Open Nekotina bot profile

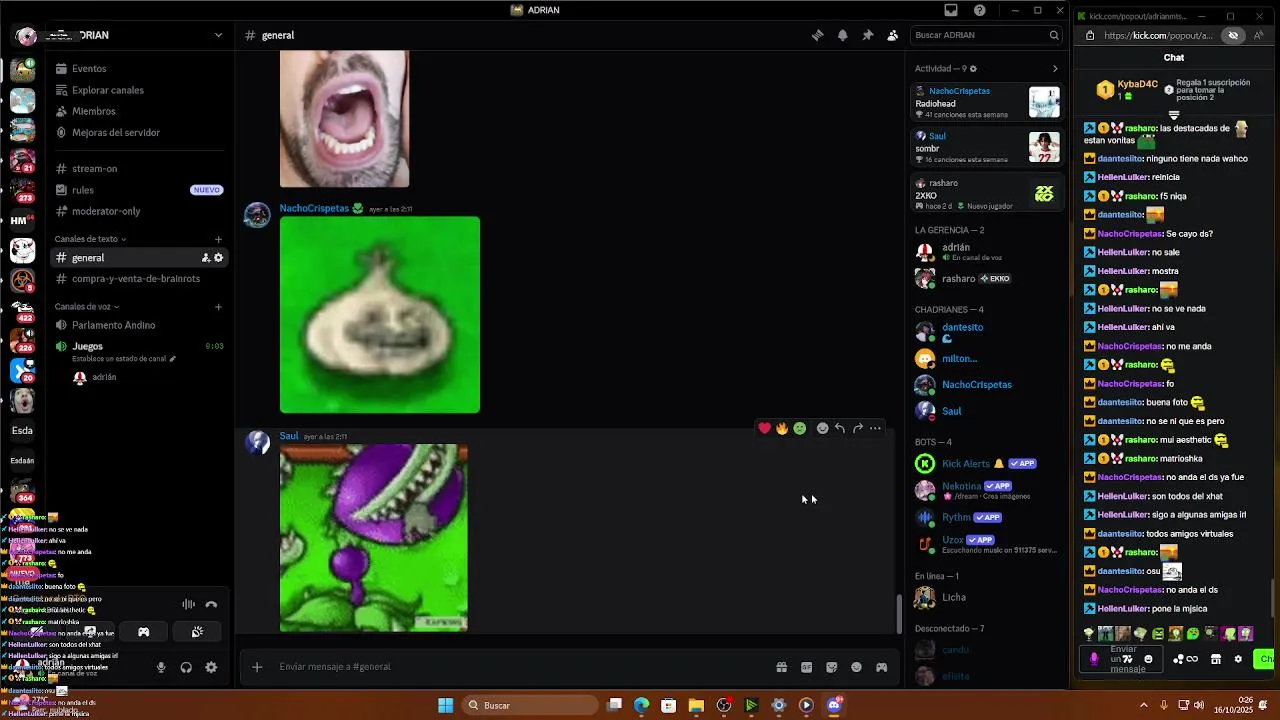(x=987, y=490)
